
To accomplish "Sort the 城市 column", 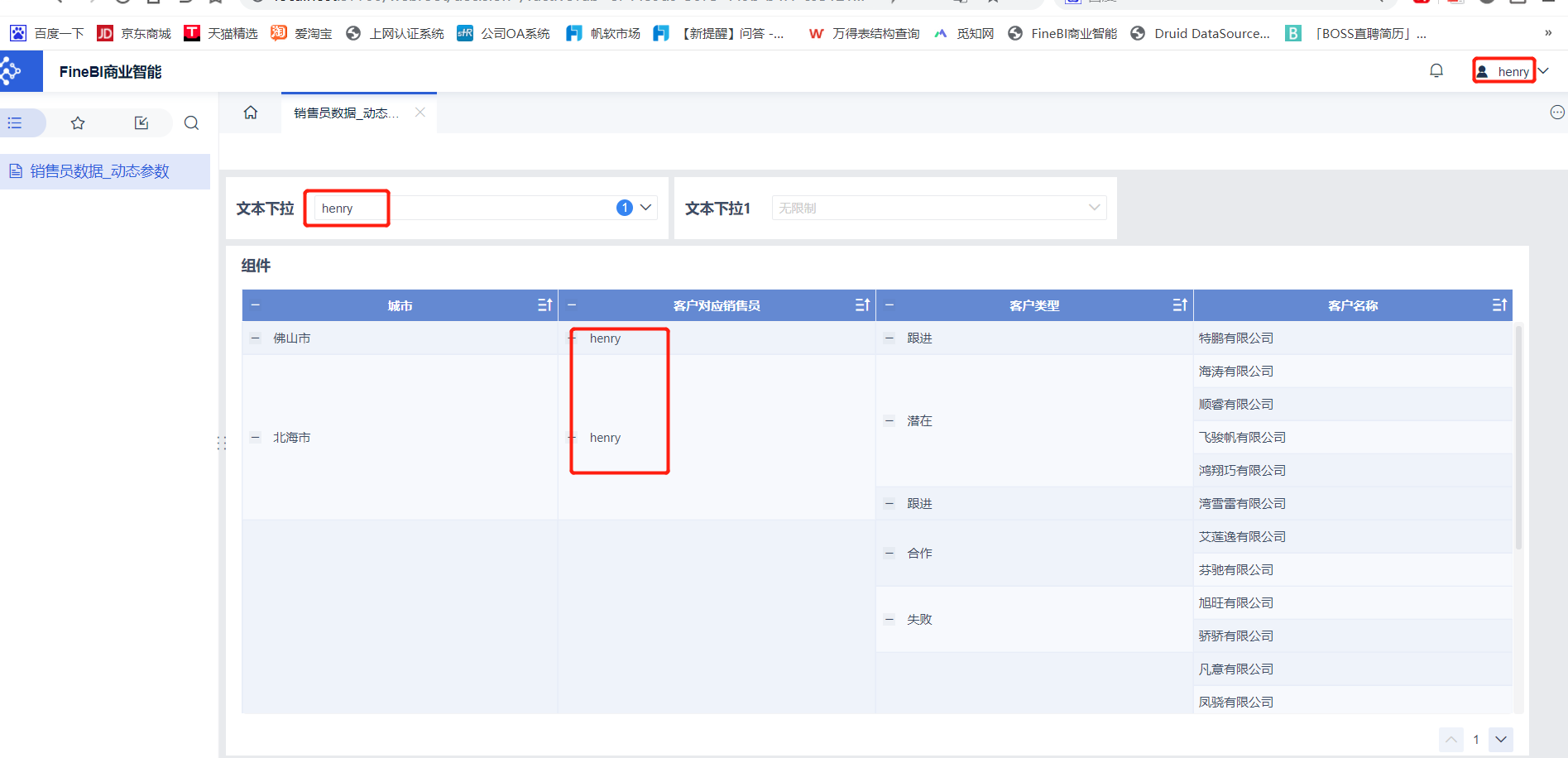I will 544,305.
